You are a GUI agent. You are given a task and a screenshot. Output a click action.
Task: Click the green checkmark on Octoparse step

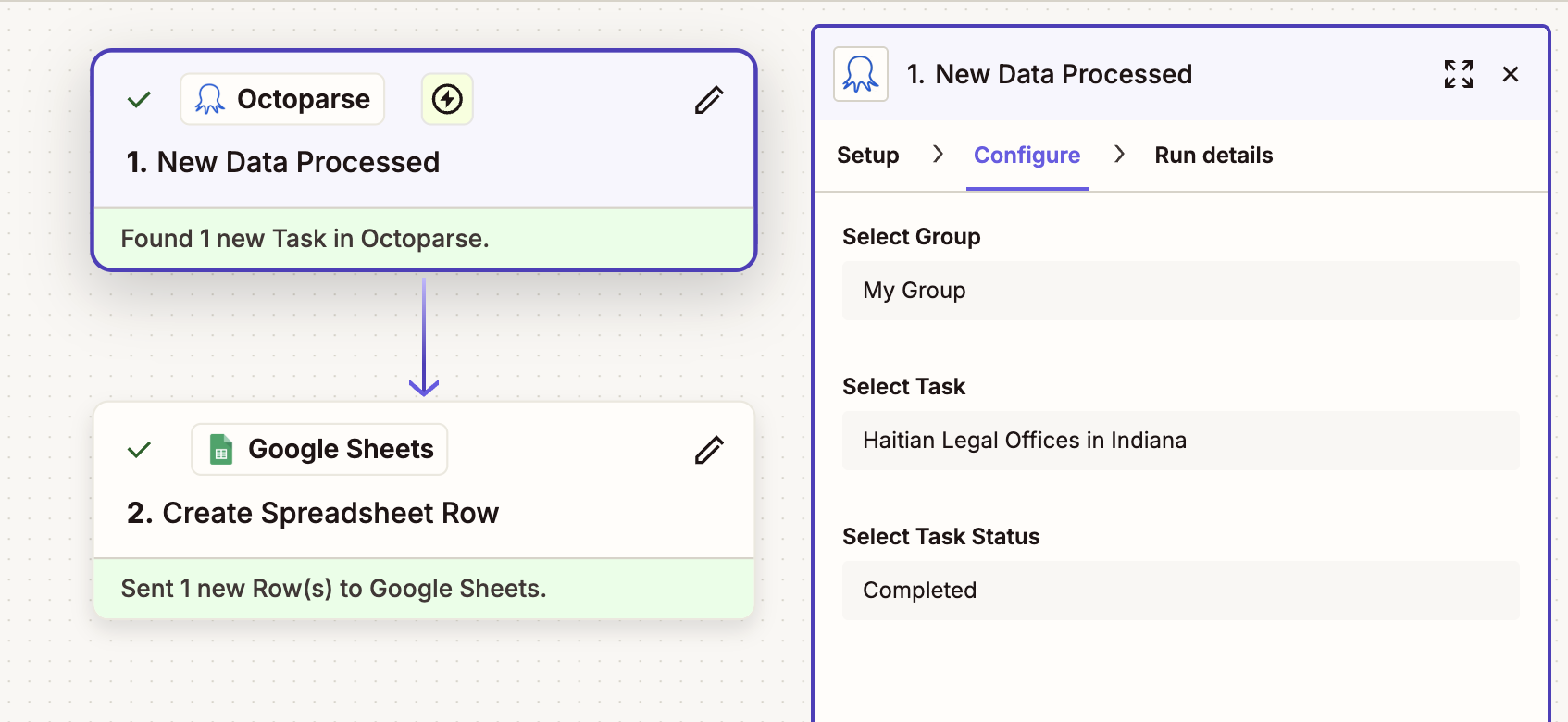point(139,99)
